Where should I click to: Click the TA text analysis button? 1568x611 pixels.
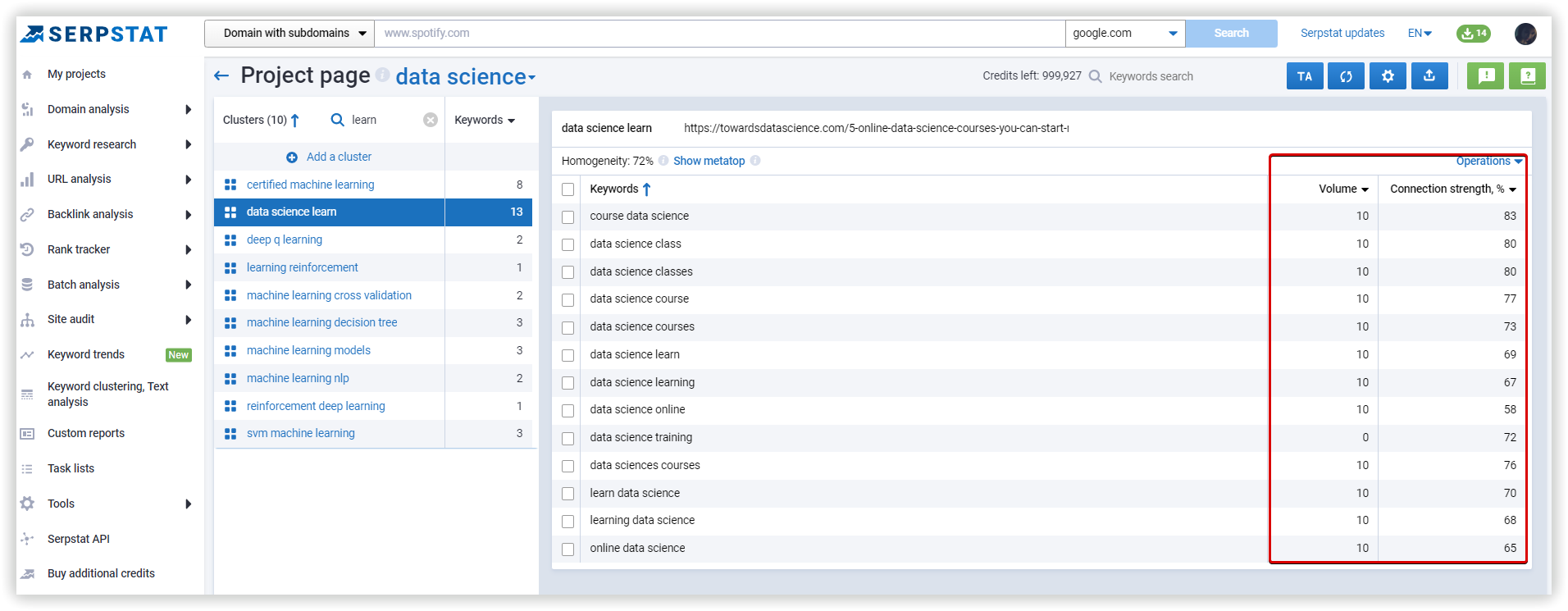click(x=1304, y=76)
